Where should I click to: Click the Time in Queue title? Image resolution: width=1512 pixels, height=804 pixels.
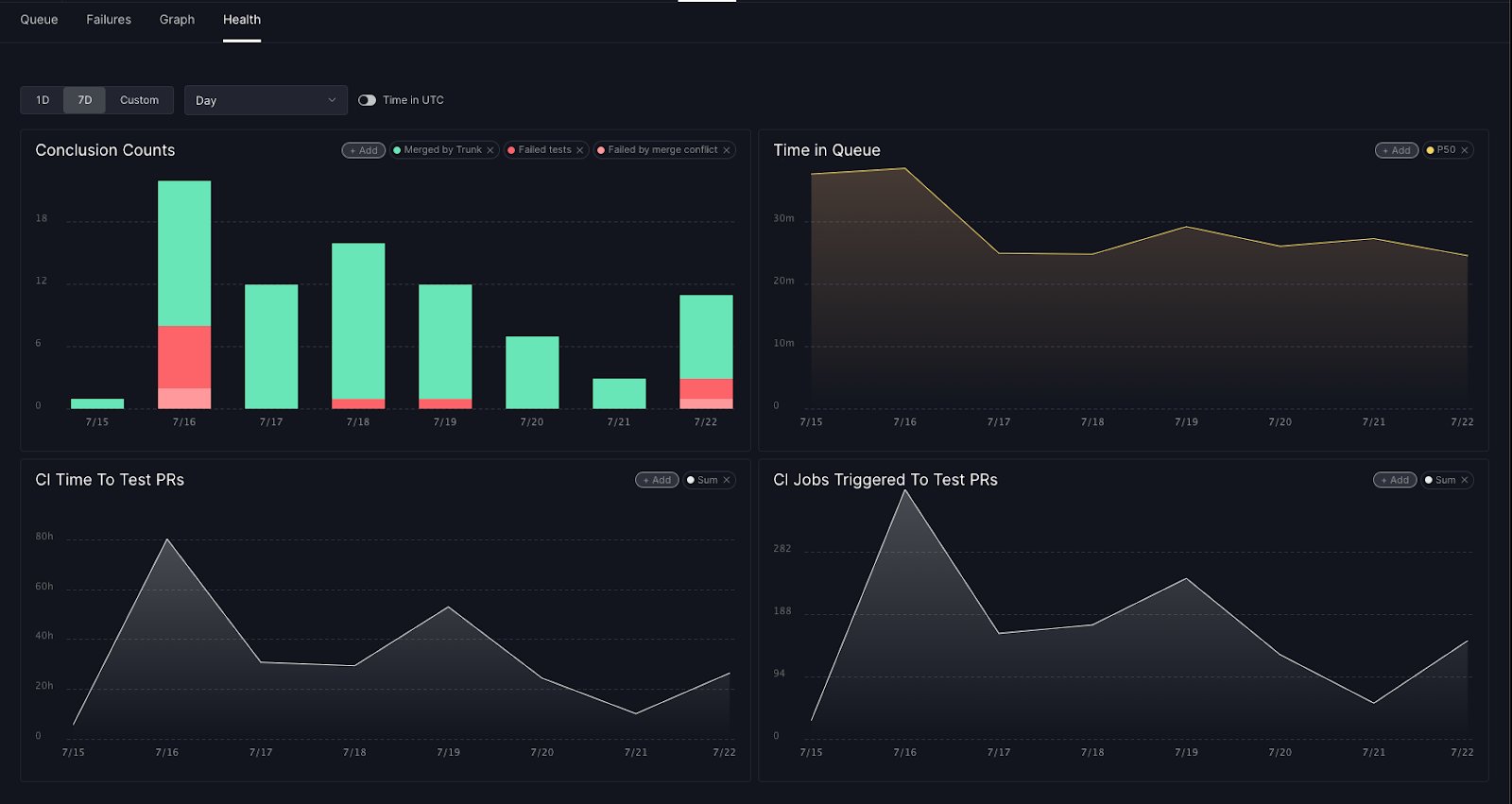[x=827, y=150]
